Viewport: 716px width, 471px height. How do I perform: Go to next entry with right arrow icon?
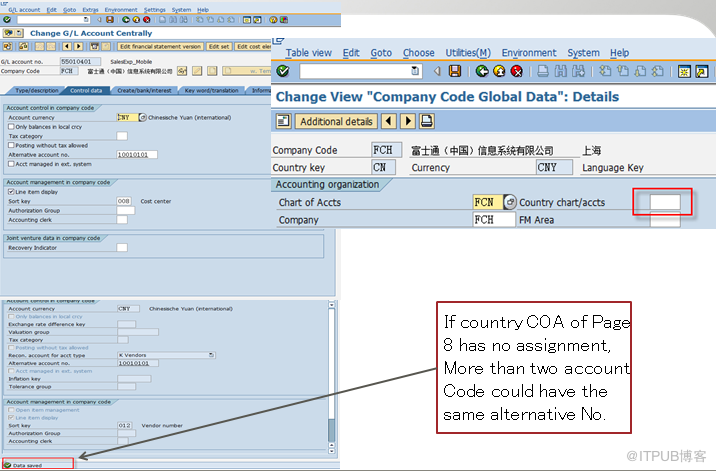[406, 121]
